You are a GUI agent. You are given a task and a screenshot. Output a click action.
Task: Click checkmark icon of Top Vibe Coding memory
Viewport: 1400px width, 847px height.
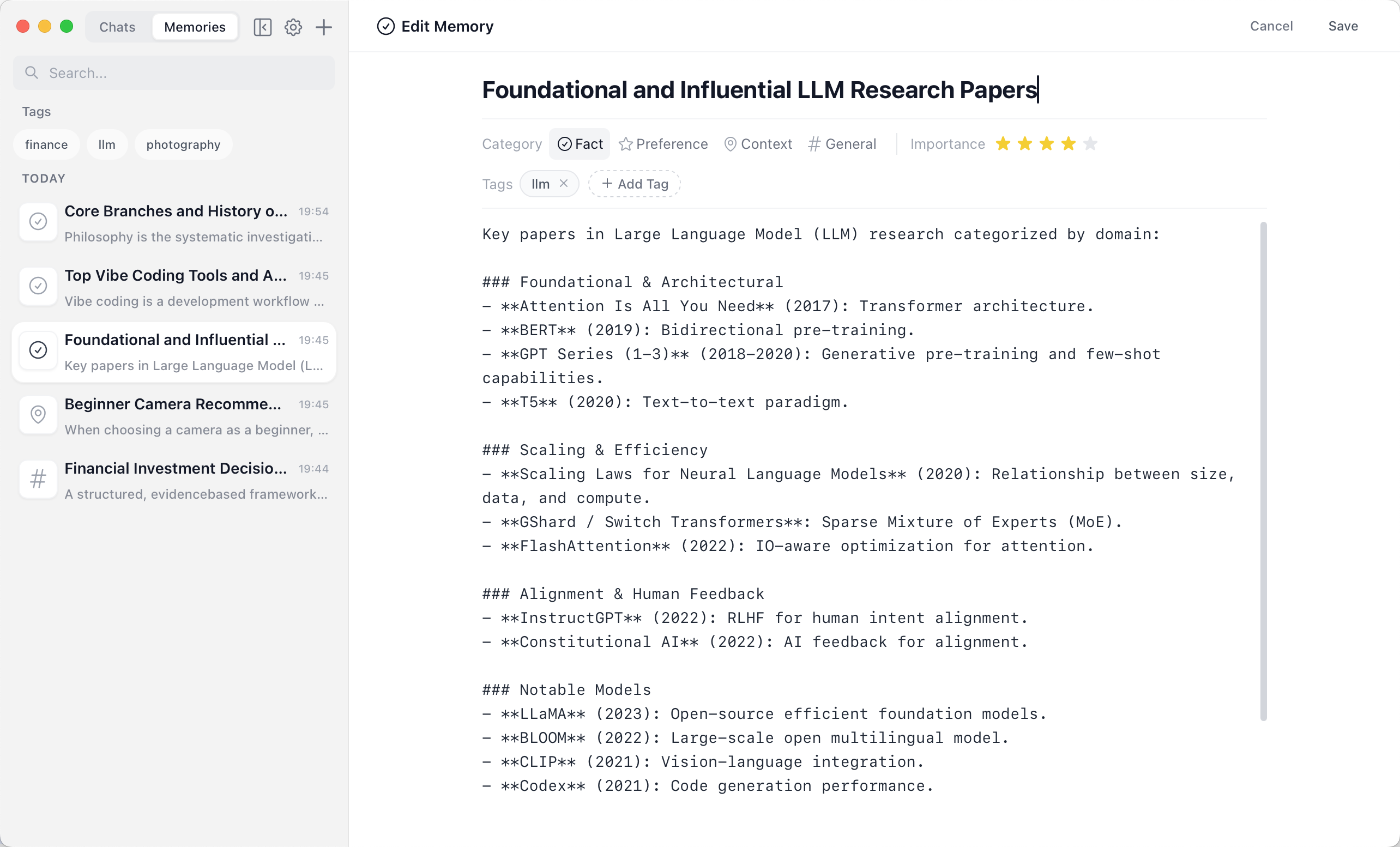pos(38,286)
